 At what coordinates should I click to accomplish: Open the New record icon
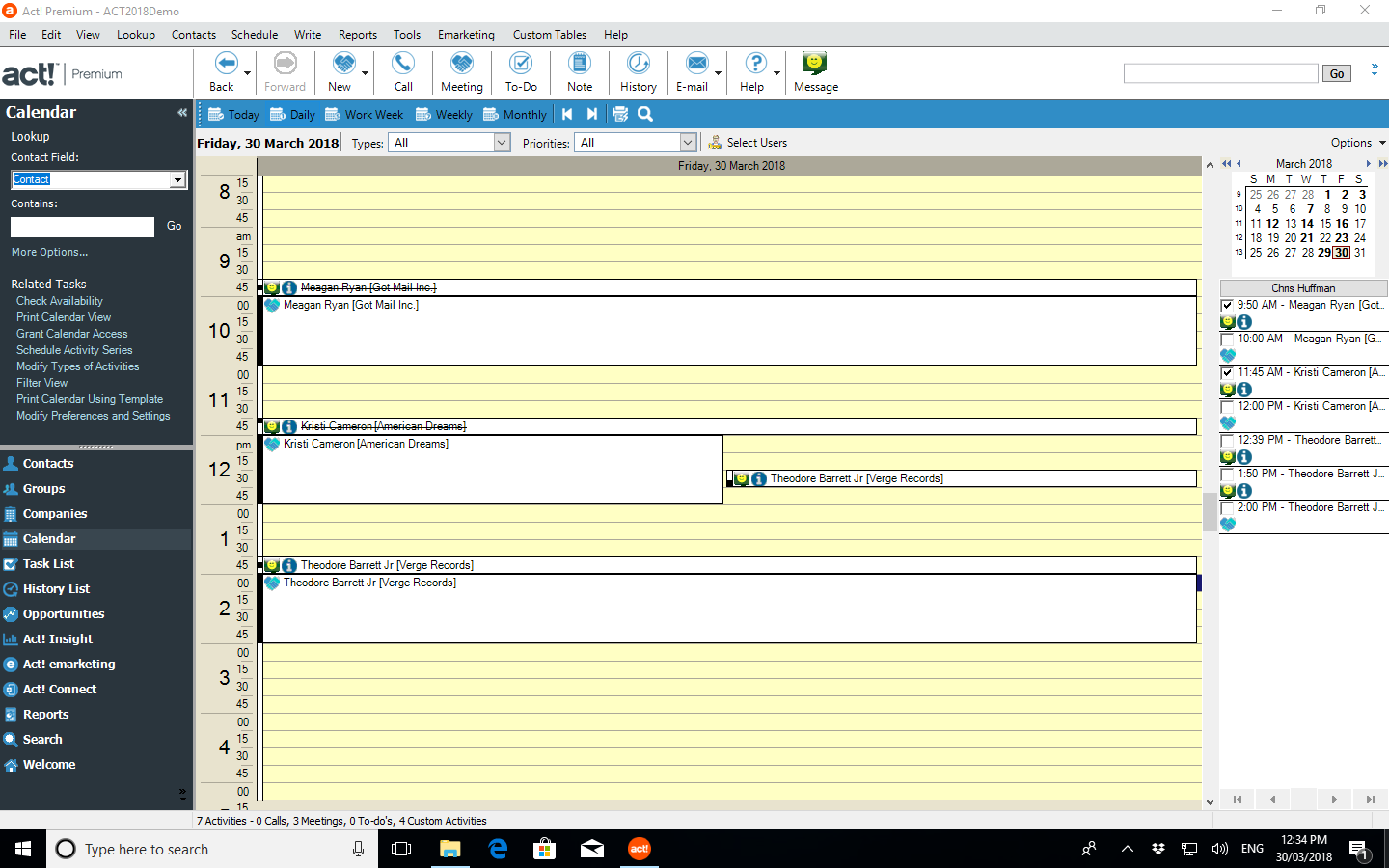tap(343, 64)
